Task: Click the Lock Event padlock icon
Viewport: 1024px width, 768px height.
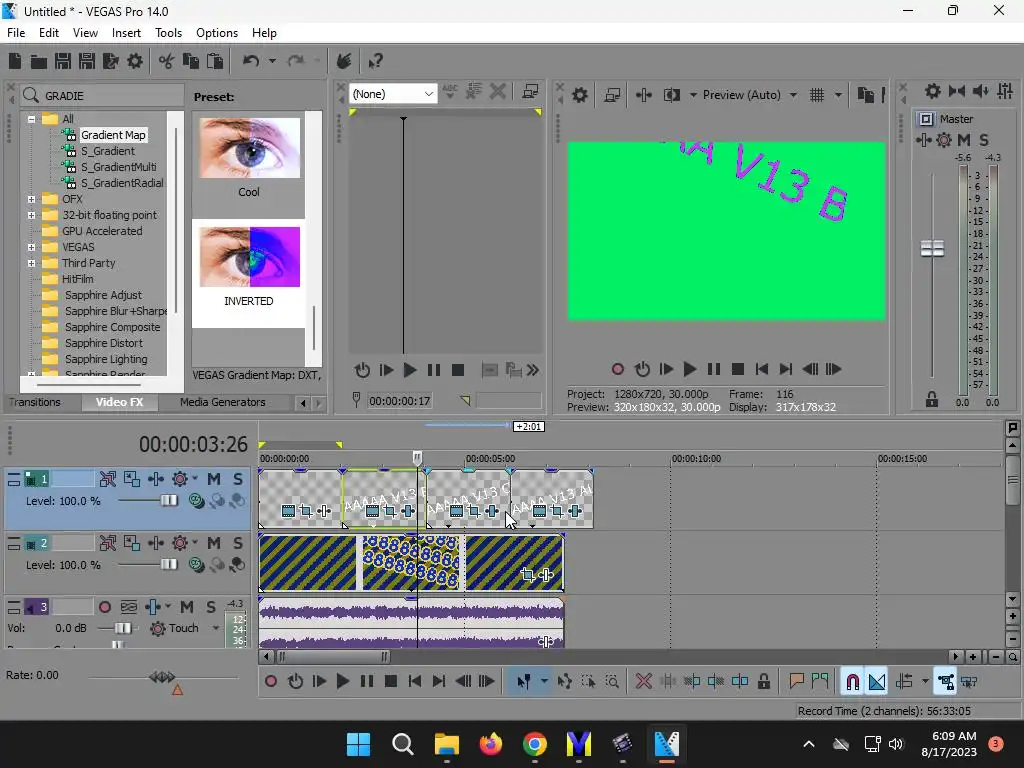Action: [763, 682]
